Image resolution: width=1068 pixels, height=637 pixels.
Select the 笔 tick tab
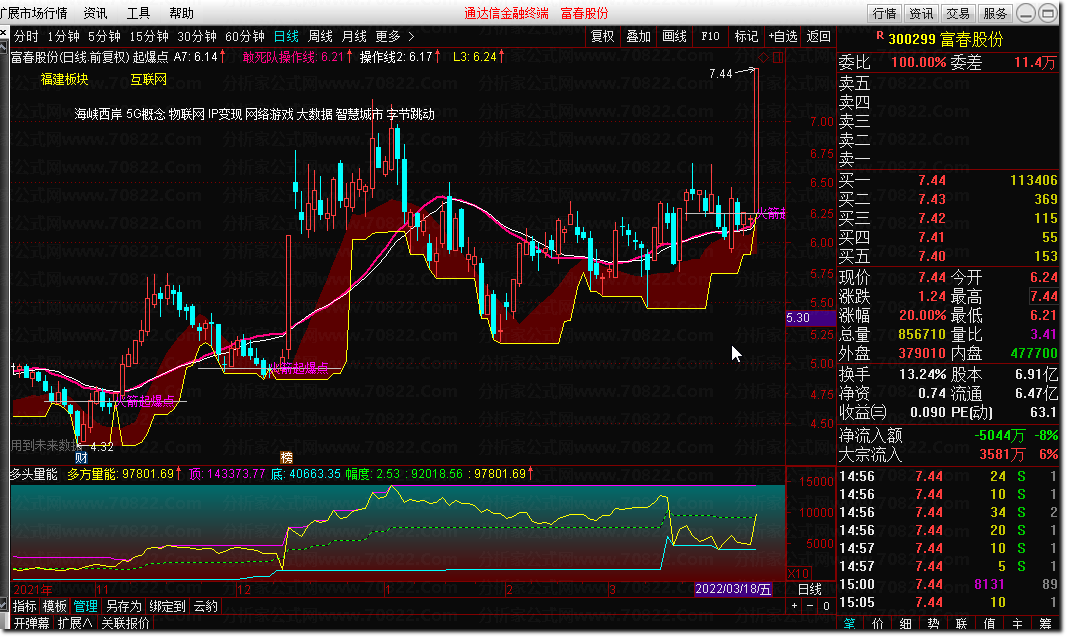[849, 623]
